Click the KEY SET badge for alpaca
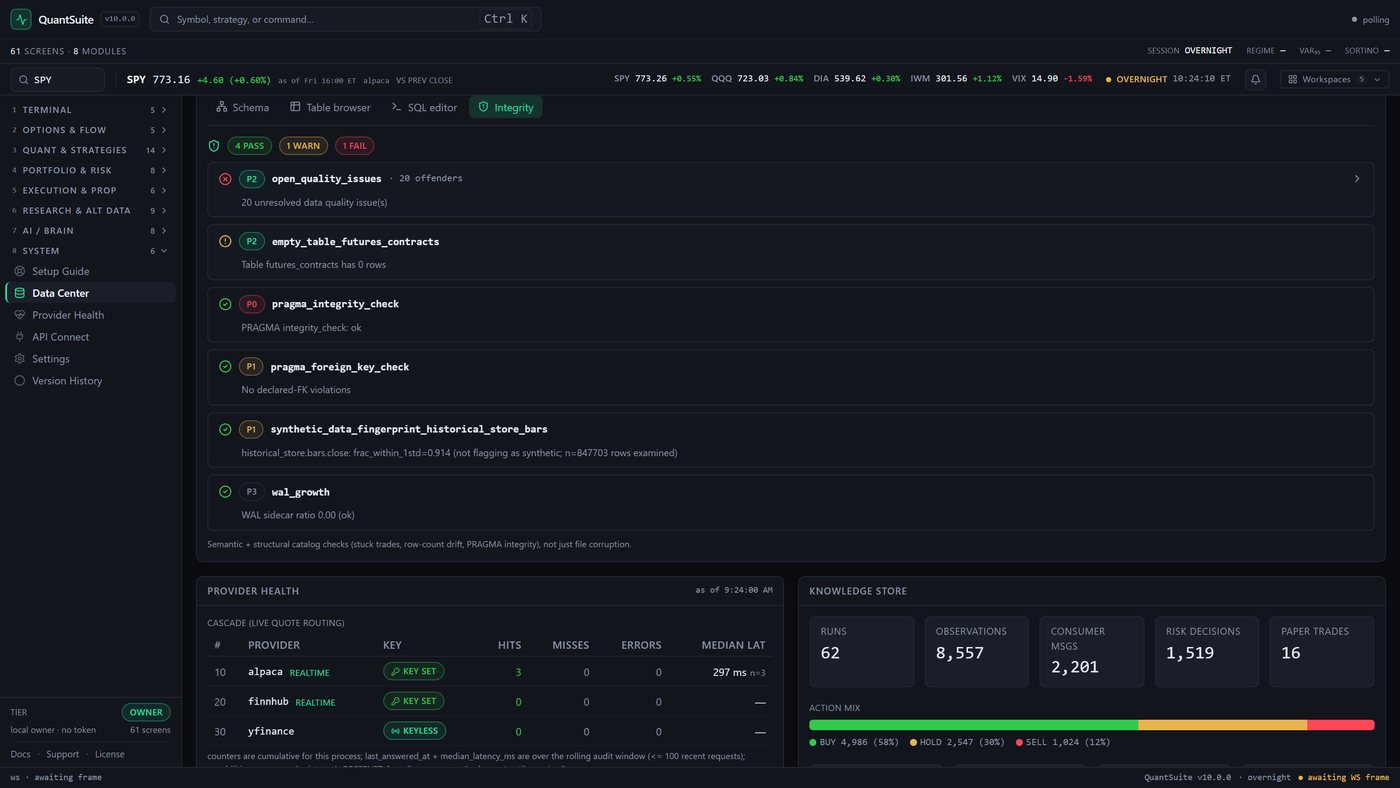The height and width of the screenshot is (788, 1400). coord(413,672)
